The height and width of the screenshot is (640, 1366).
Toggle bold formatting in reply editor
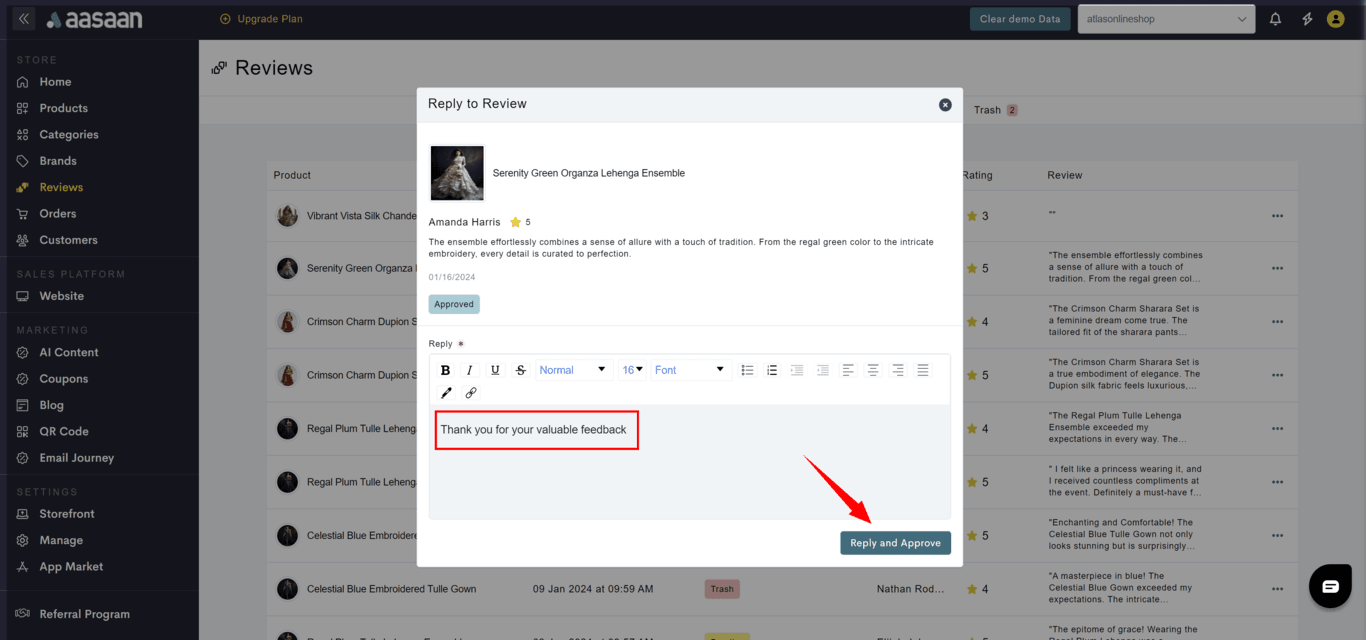tap(446, 370)
